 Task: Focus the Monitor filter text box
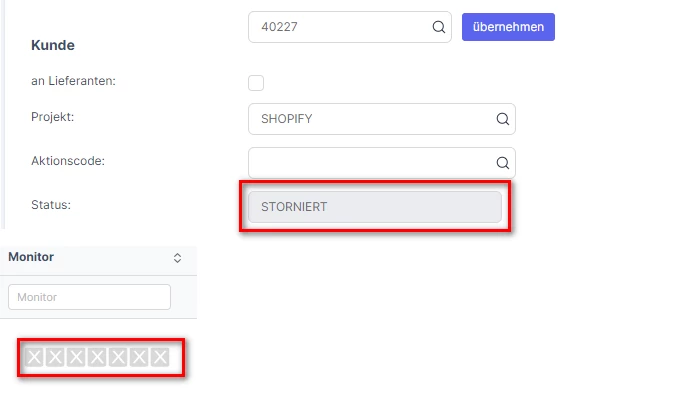click(89, 297)
